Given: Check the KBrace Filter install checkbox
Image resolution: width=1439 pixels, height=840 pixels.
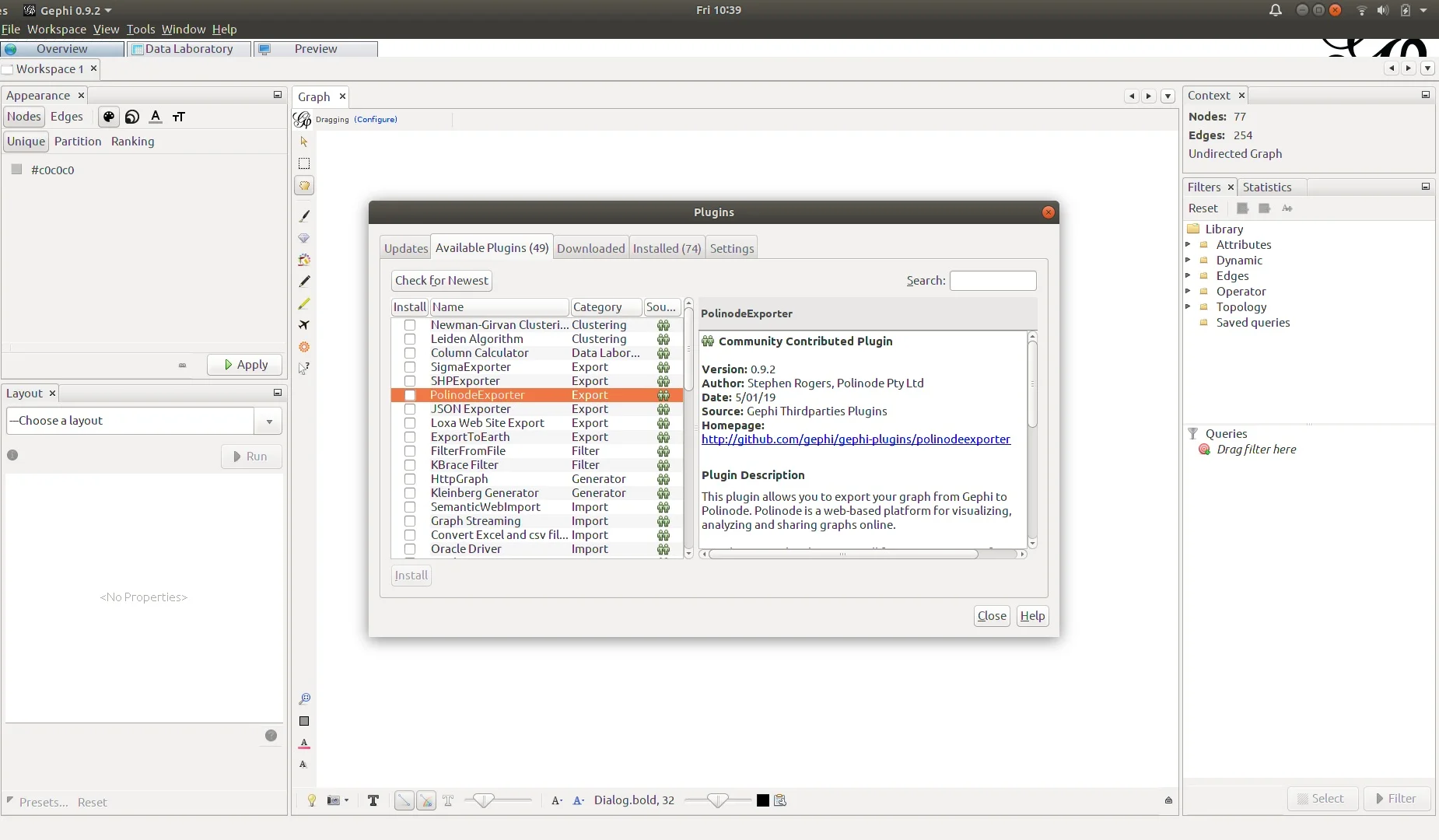Looking at the screenshot, I should click(x=410, y=465).
